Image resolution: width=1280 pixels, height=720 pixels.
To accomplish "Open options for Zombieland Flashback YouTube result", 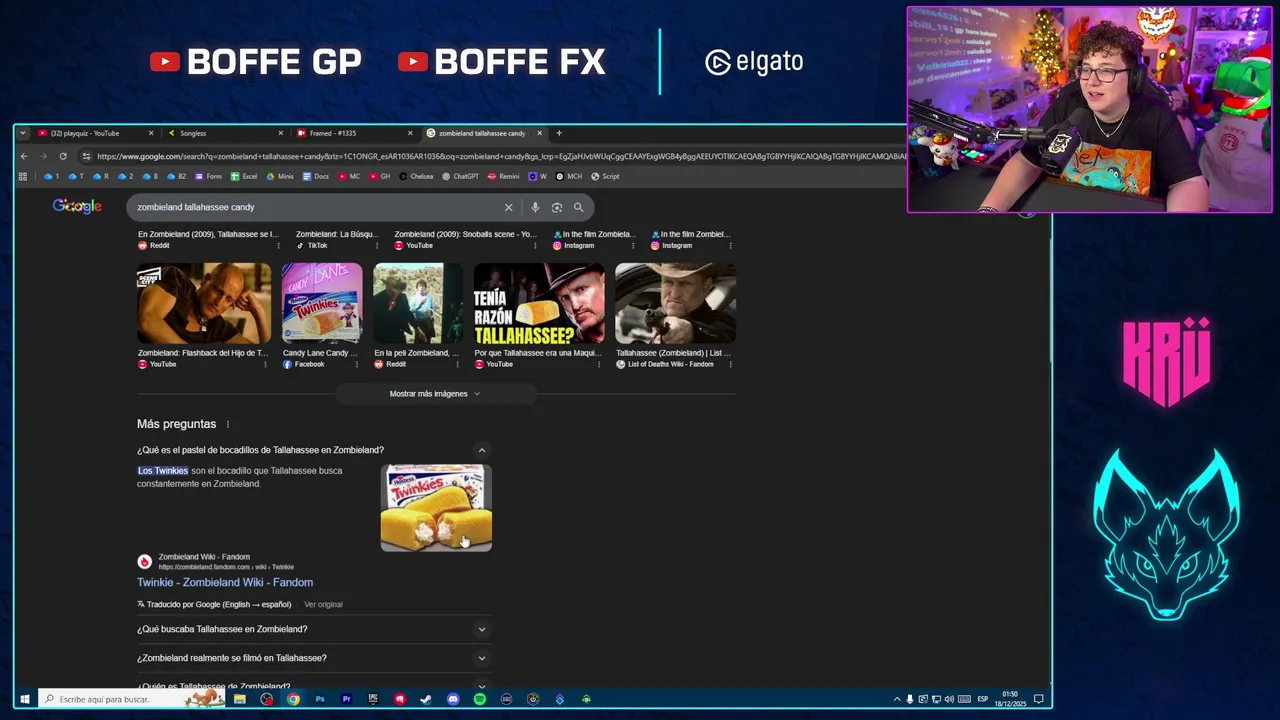I will coord(265,364).
